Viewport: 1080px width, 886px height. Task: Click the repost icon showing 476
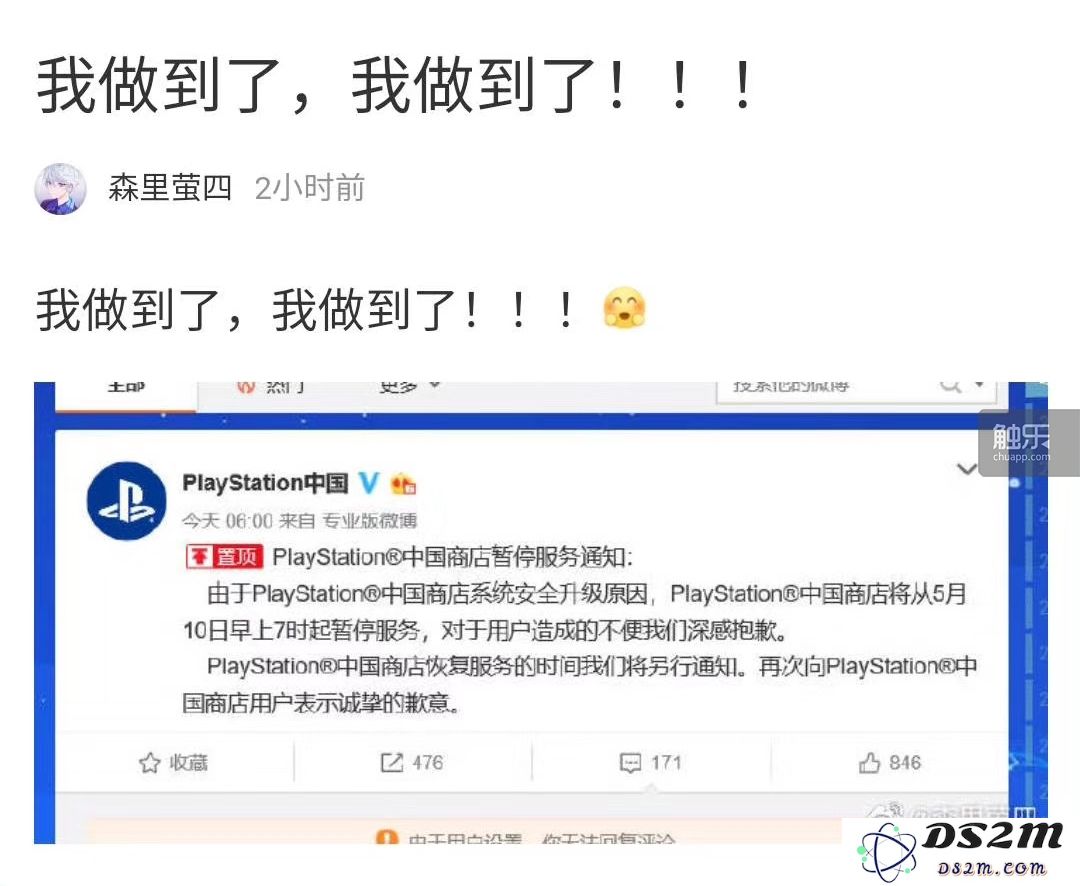click(391, 762)
